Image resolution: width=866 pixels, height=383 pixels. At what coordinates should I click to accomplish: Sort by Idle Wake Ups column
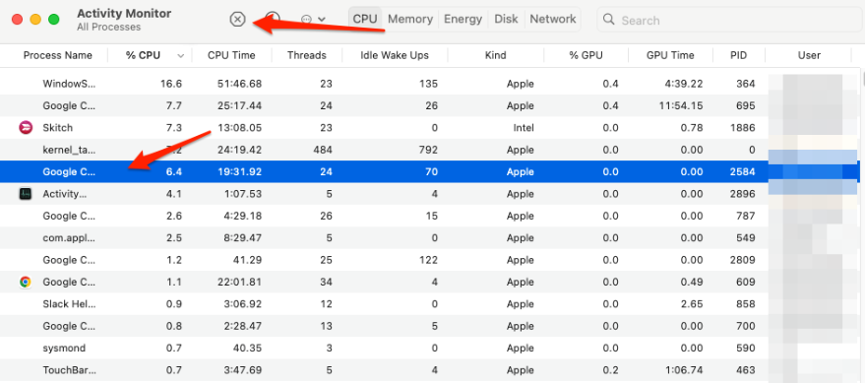pyautogui.click(x=394, y=55)
